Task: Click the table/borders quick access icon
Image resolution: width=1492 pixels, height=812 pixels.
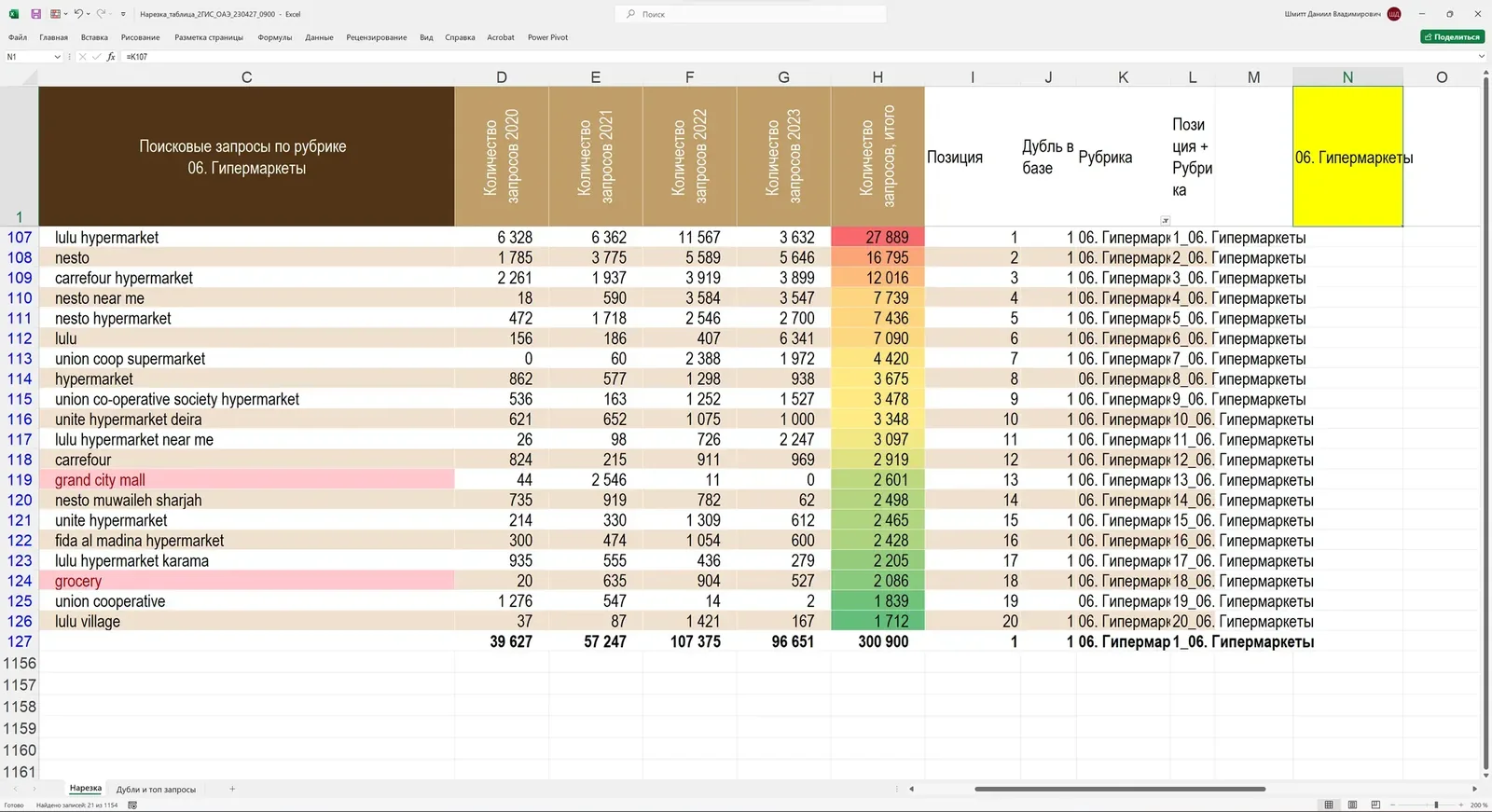Action: coord(55,14)
